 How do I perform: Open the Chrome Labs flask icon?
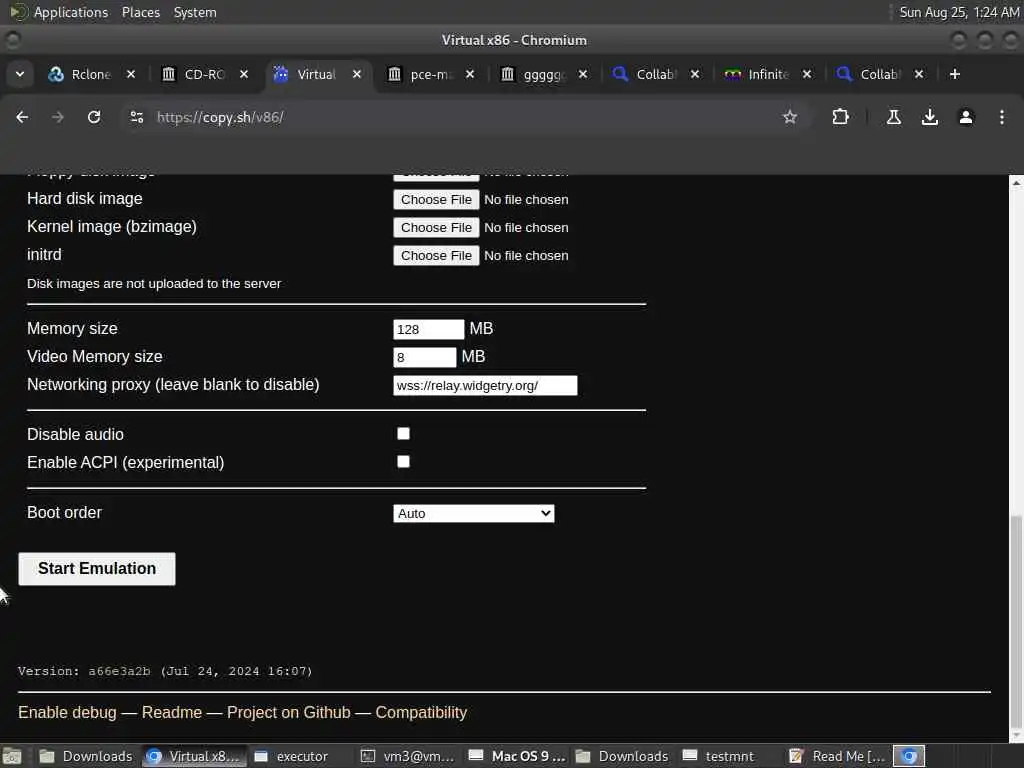point(893,117)
